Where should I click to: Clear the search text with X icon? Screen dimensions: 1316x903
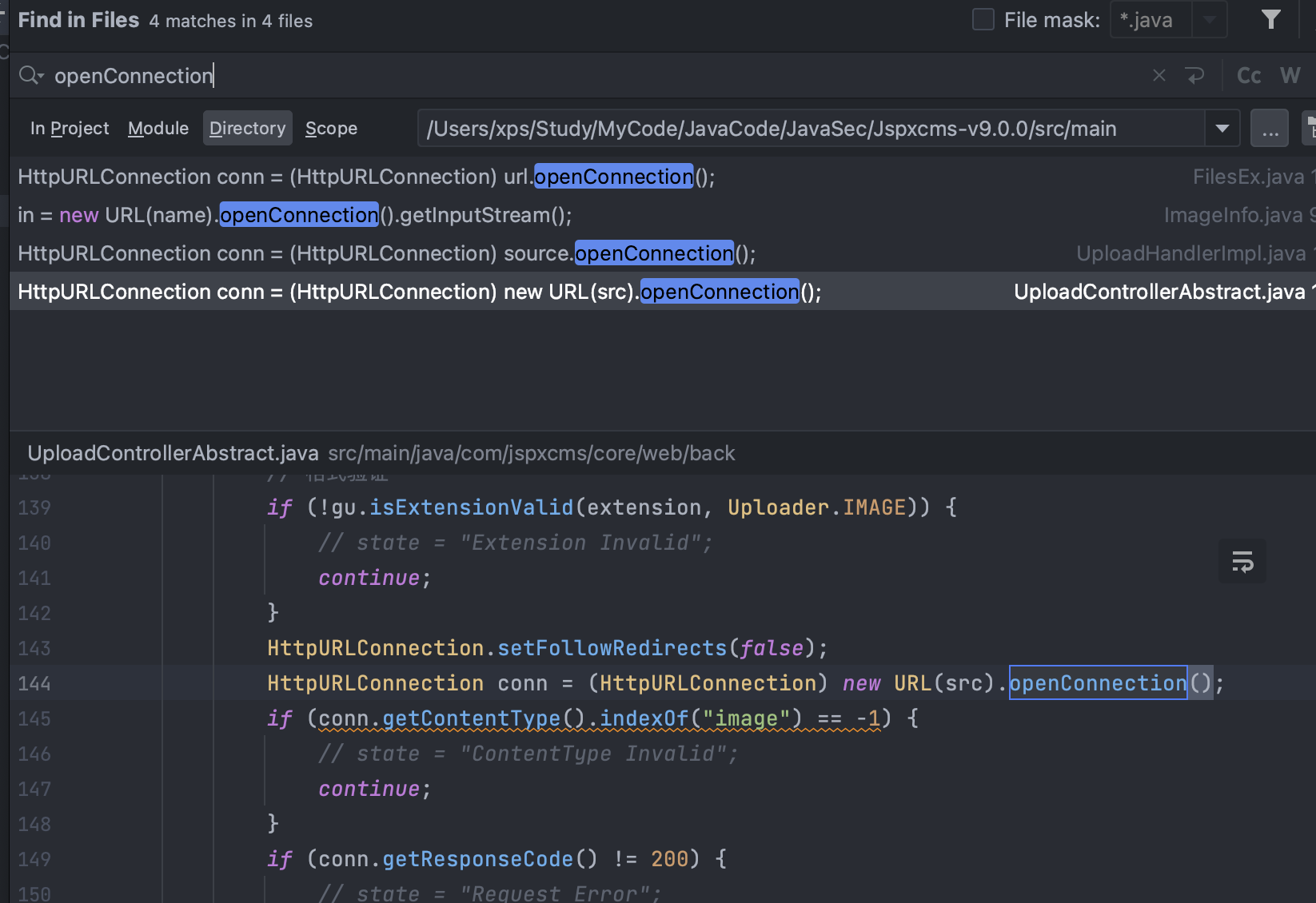(1158, 76)
